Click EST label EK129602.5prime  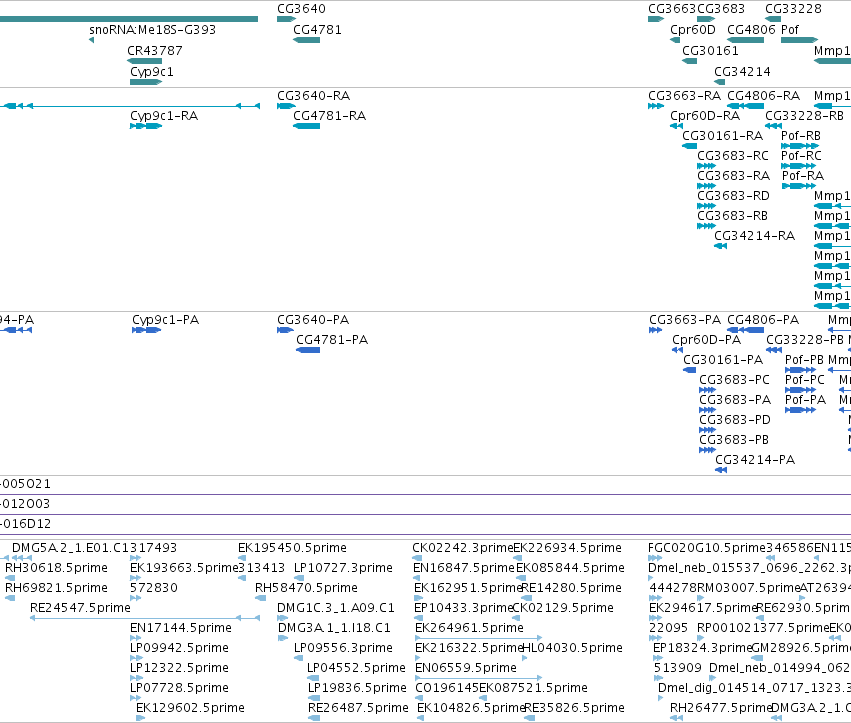(190, 708)
